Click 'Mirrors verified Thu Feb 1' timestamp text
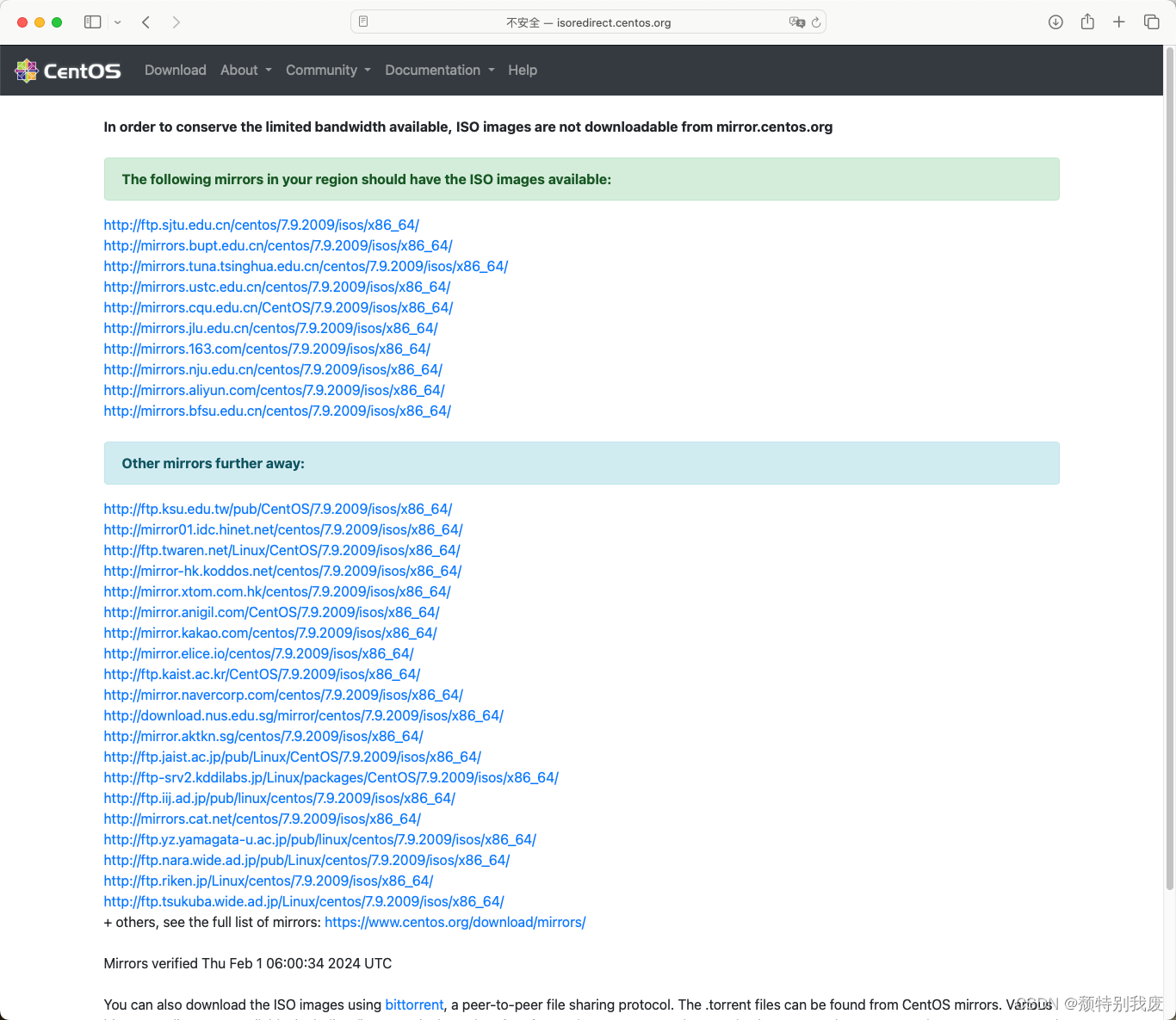The height and width of the screenshot is (1020, 1176). point(248,963)
